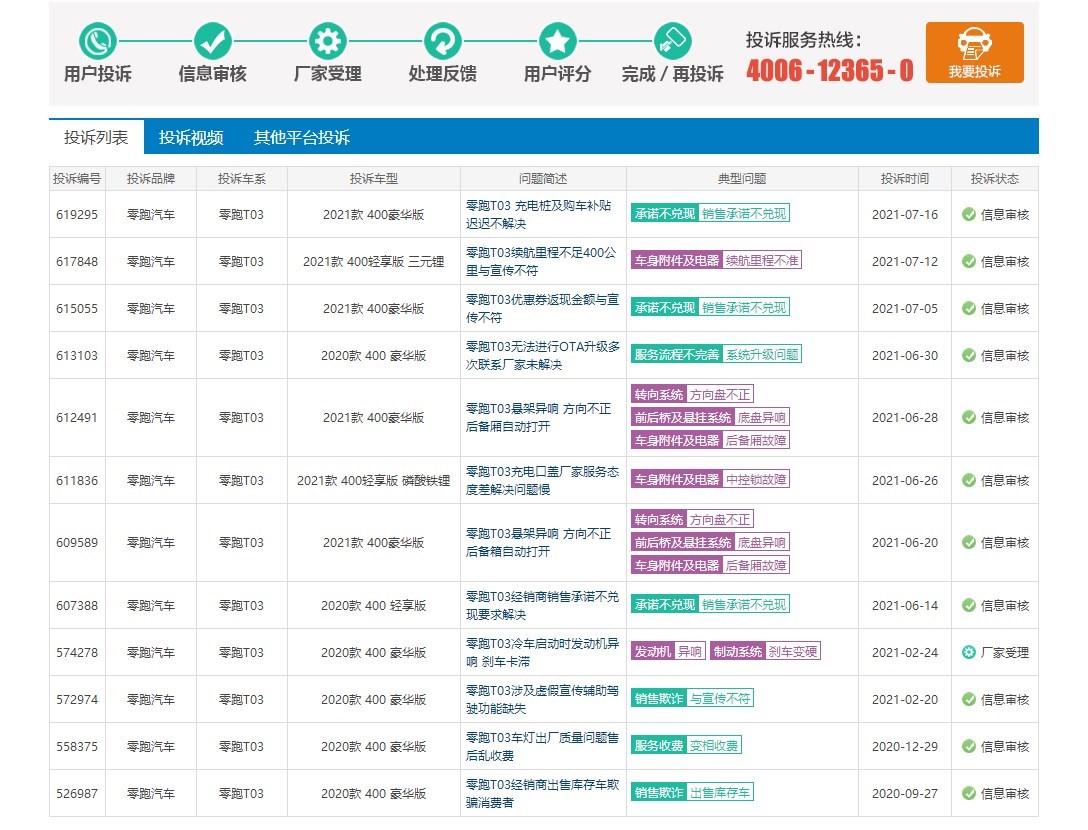Switch to the 投诉视频 tab
1088x830 pixels.
click(191, 137)
